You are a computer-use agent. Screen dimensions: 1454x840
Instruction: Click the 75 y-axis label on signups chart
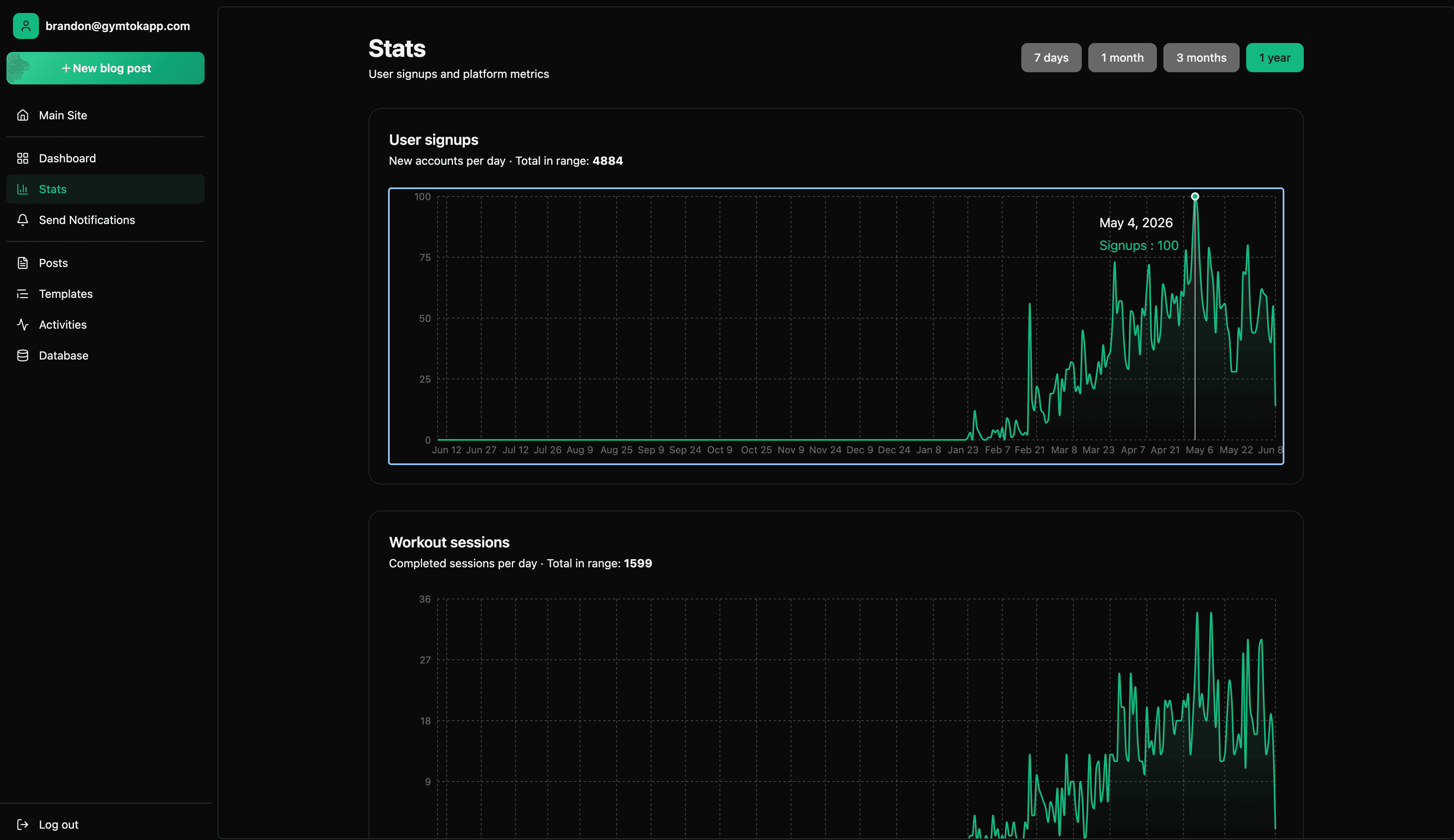point(425,257)
